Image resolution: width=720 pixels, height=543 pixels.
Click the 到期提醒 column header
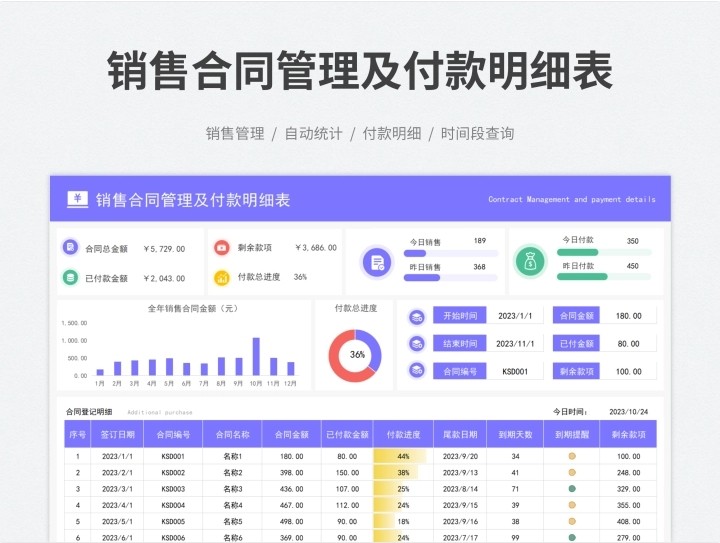pyautogui.click(x=572, y=434)
